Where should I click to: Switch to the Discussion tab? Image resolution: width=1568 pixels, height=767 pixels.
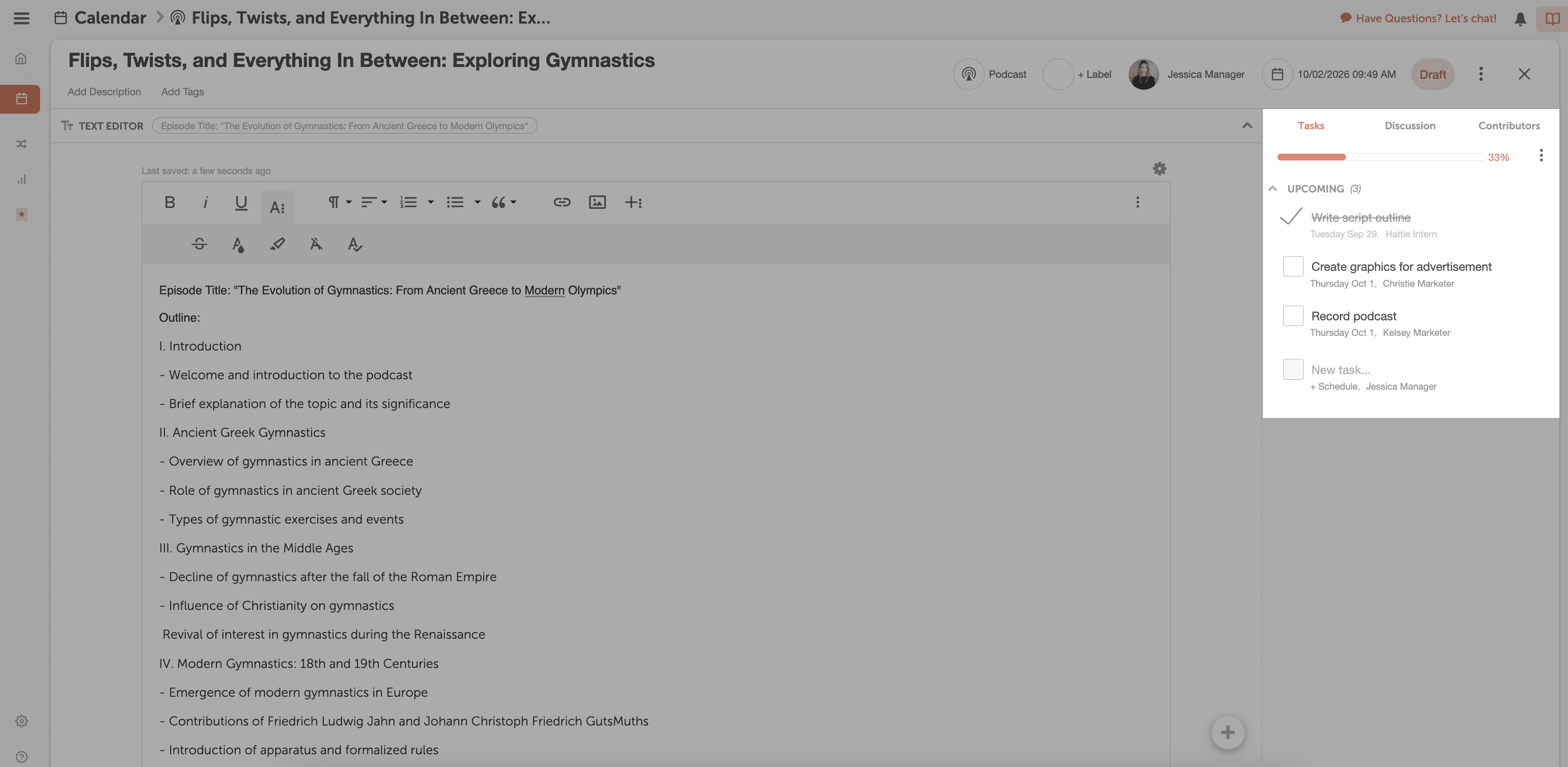(x=1409, y=125)
